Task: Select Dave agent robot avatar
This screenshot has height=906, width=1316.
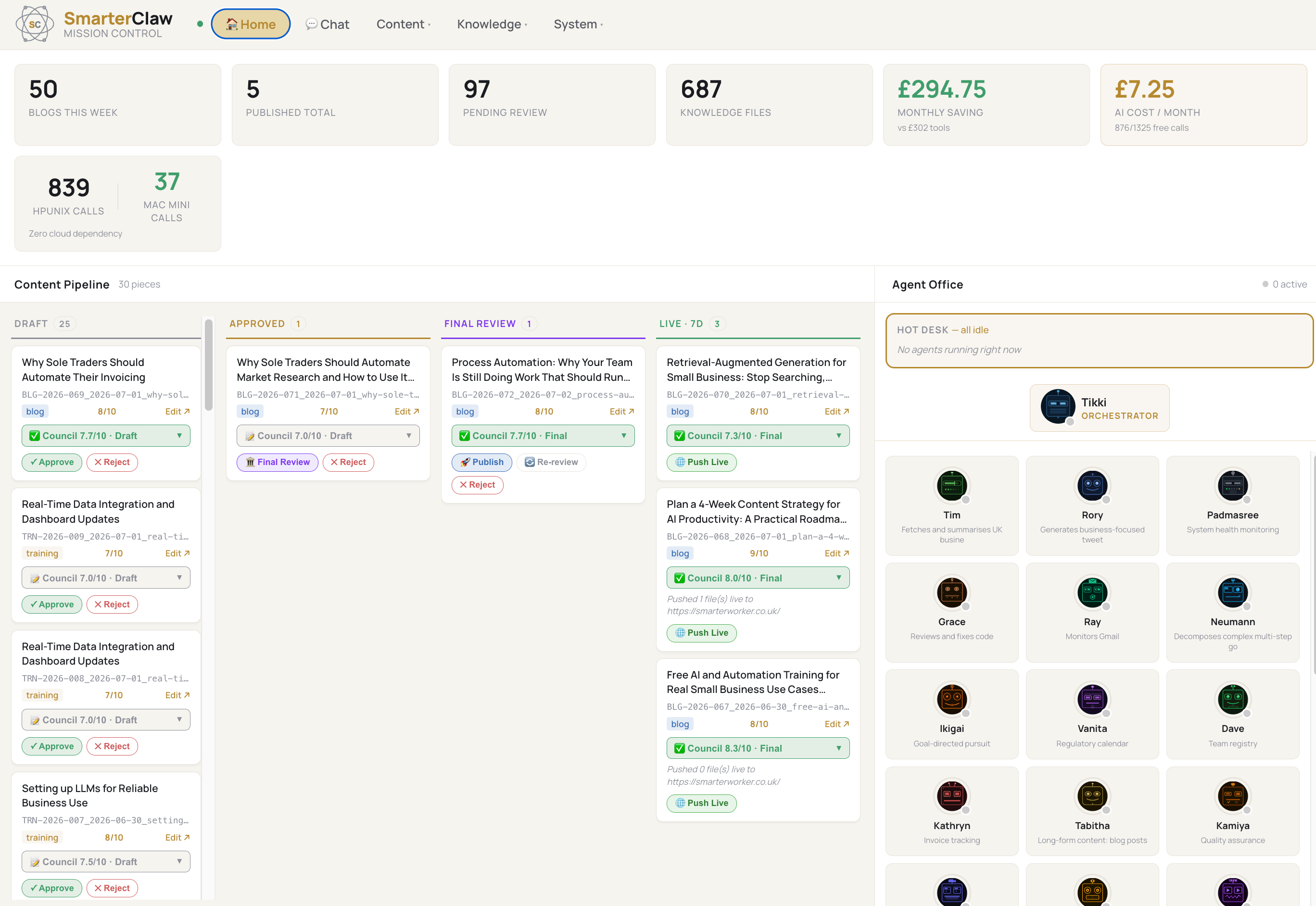Action: click(1232, 699)
